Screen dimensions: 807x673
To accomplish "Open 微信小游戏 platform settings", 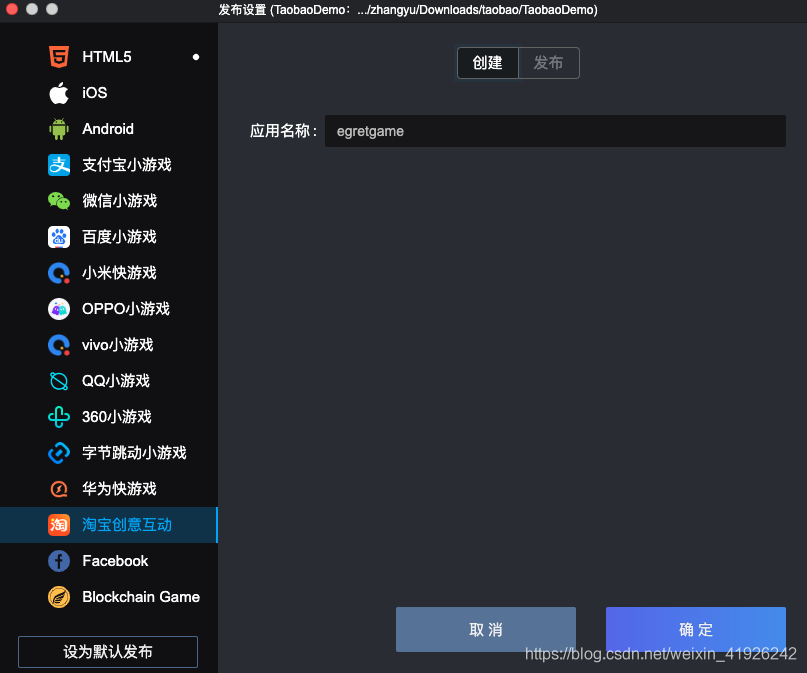I will click(x=109, y=201).
